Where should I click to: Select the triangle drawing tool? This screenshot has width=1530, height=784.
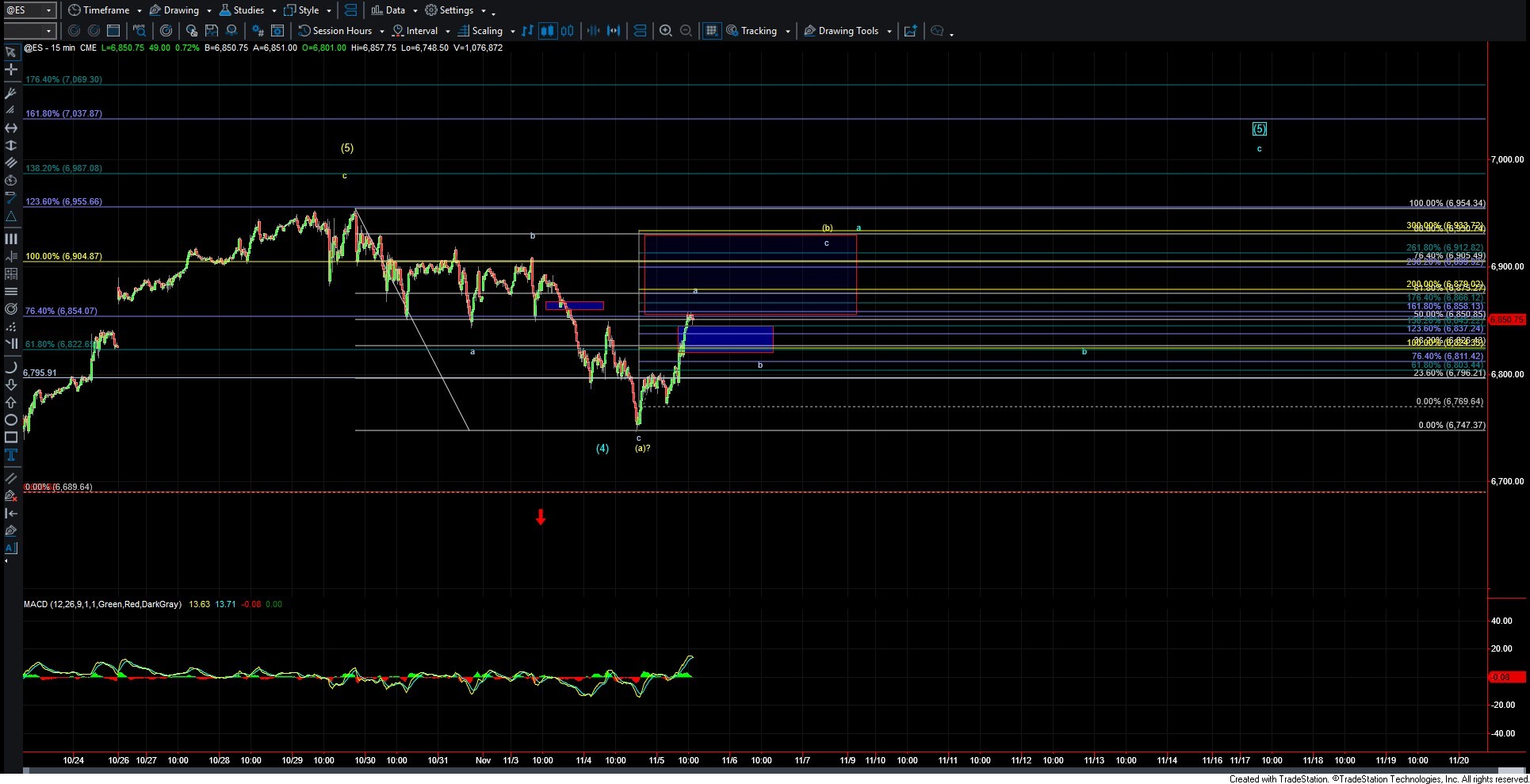[11, 216]
